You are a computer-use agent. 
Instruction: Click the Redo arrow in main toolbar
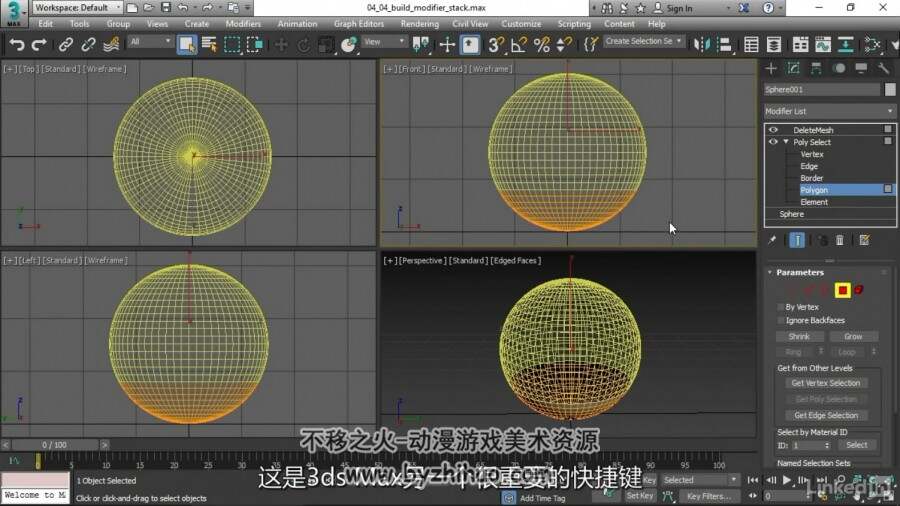tap(39, 44)
